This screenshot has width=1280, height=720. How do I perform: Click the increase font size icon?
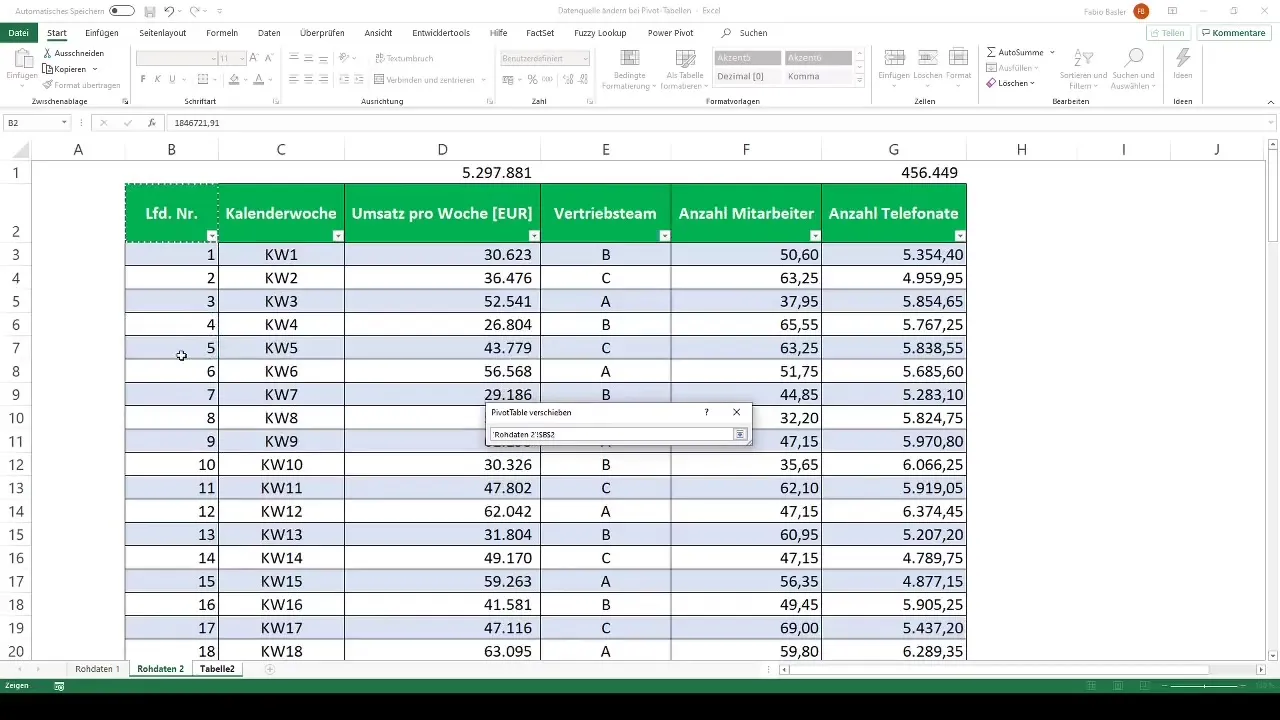pyautogui.click(x=255, y=59)
